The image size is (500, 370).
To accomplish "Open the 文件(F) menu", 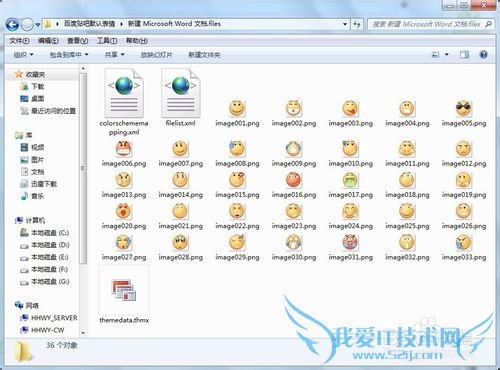I will (19, 41).
